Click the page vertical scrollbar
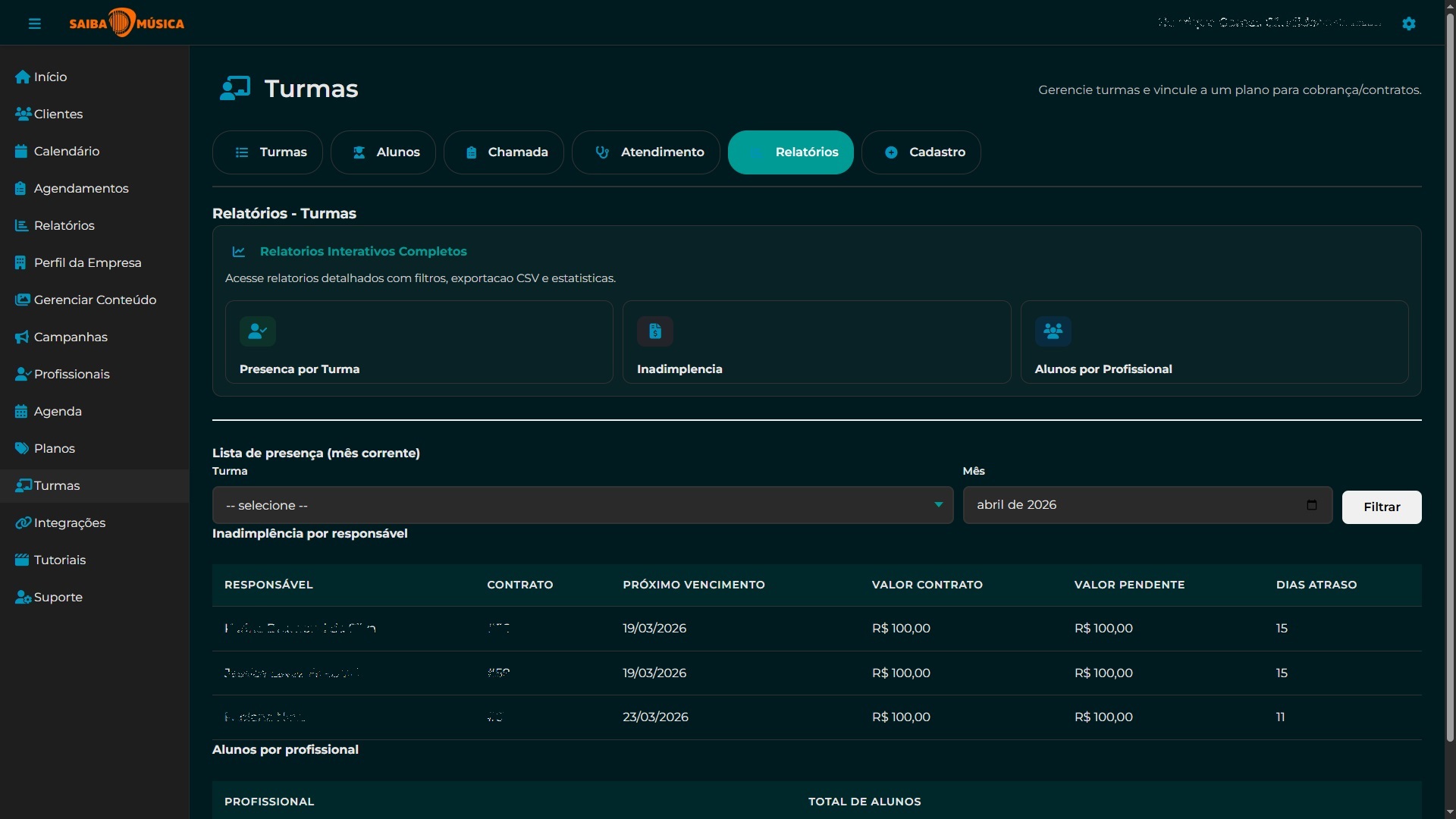Screen dimensions: 1456x819 click(x=1450, y=379)
